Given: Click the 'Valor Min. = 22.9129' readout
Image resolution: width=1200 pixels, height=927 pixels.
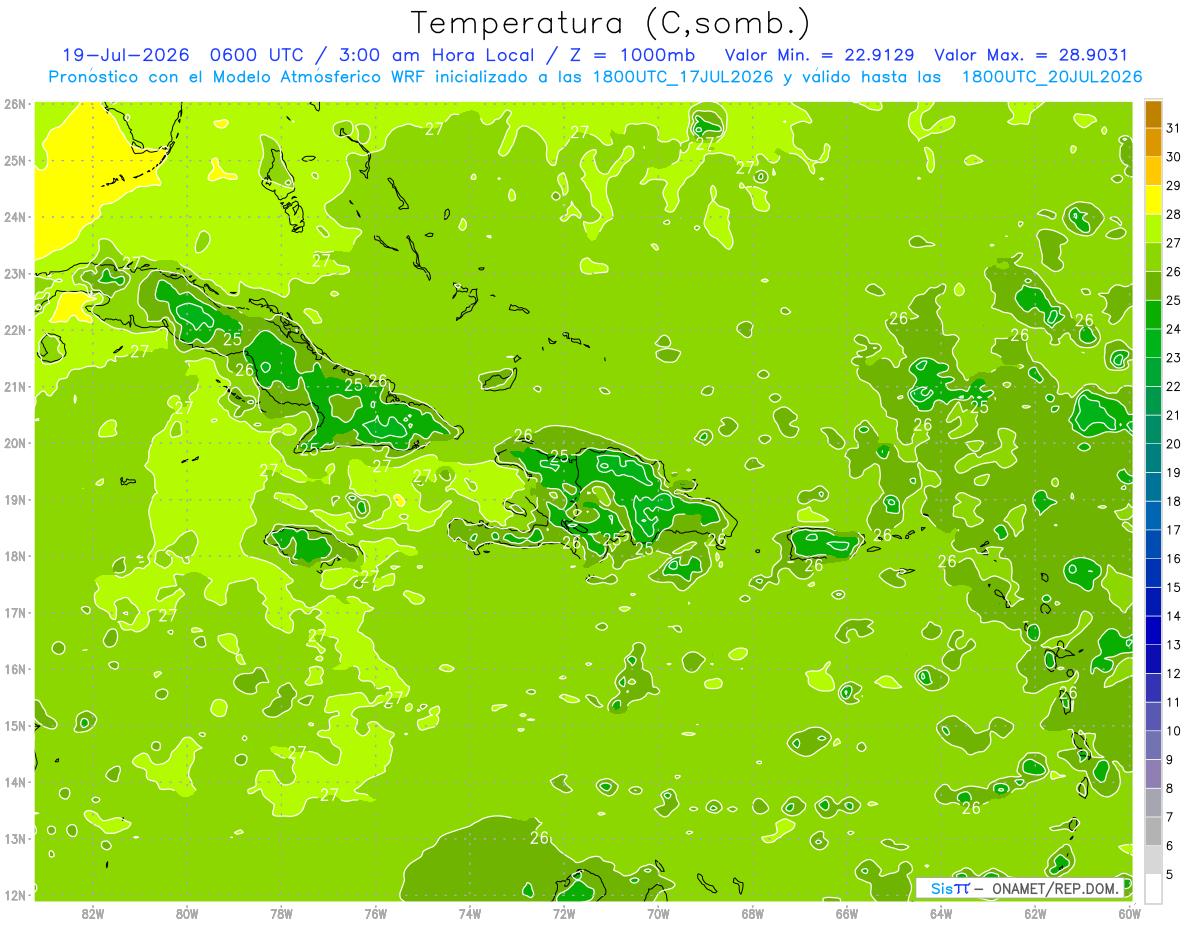Looking at the screenshot, I should [822, 55].
